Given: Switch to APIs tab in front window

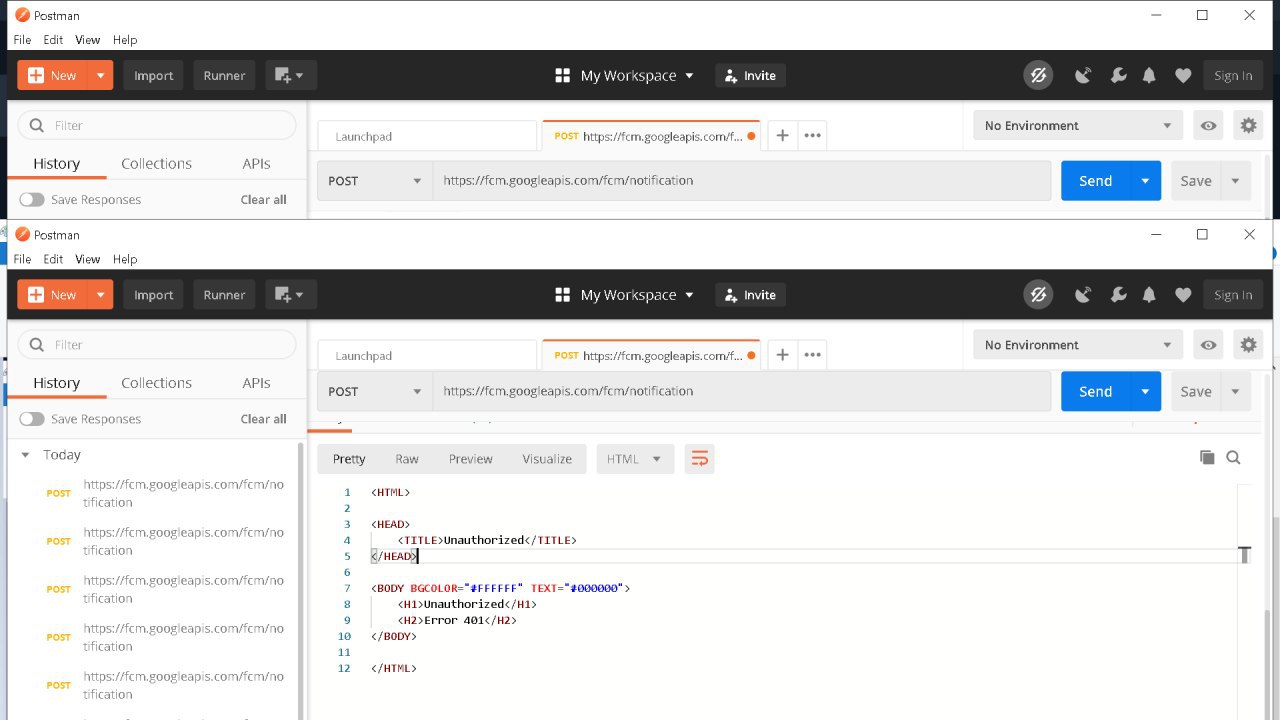Looking at the screenshot, I should [x=256, y=383].
